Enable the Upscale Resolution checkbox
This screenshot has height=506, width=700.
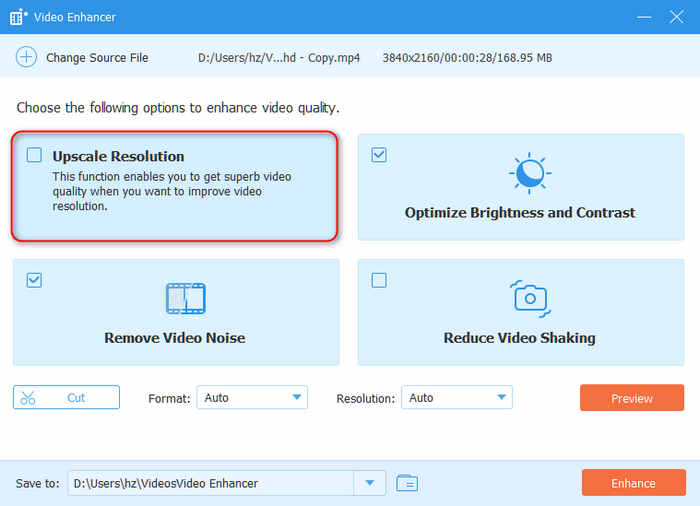click(x=34, y=155)
